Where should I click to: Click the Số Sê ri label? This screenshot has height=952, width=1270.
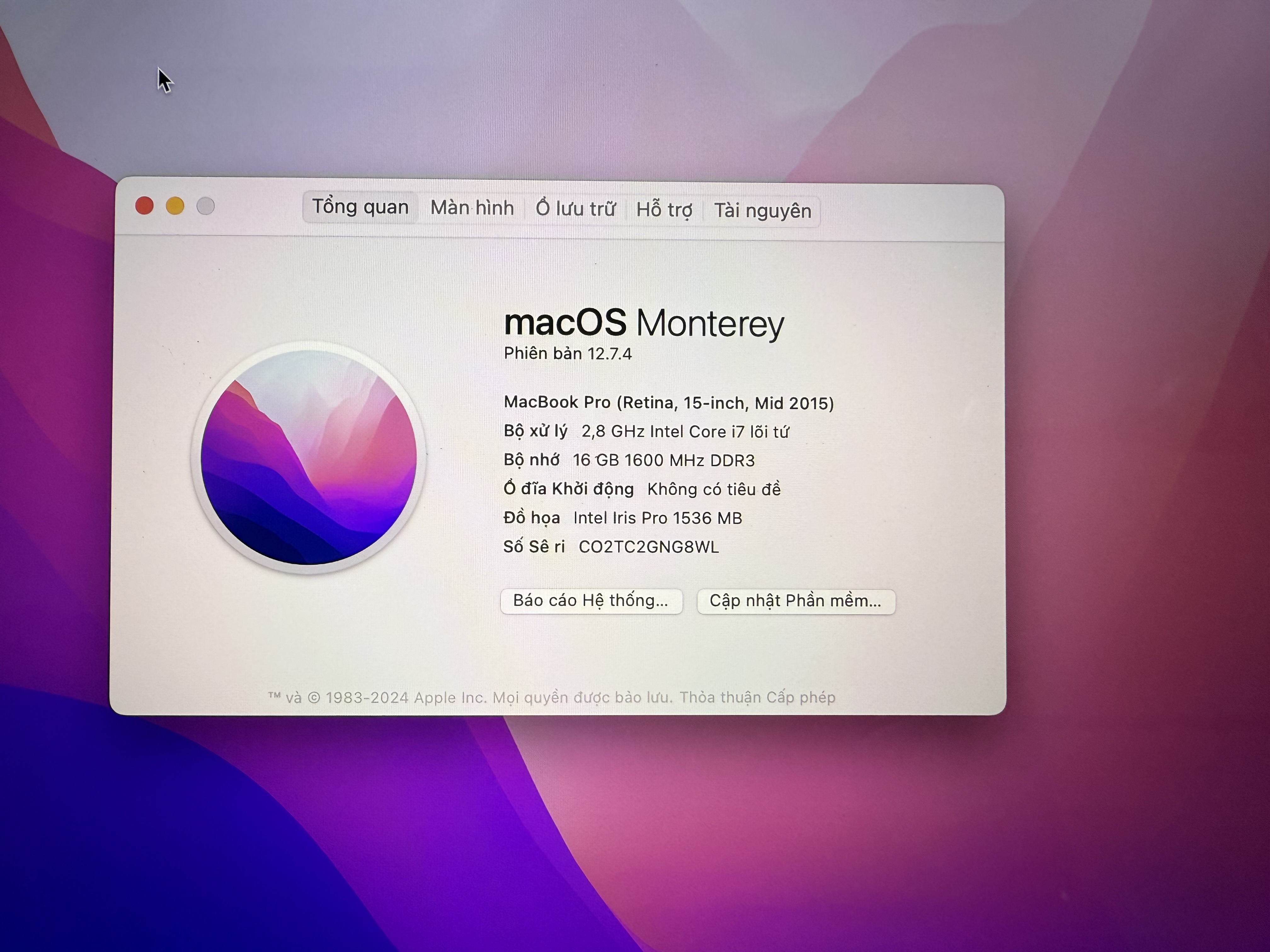tap(534, 546)
